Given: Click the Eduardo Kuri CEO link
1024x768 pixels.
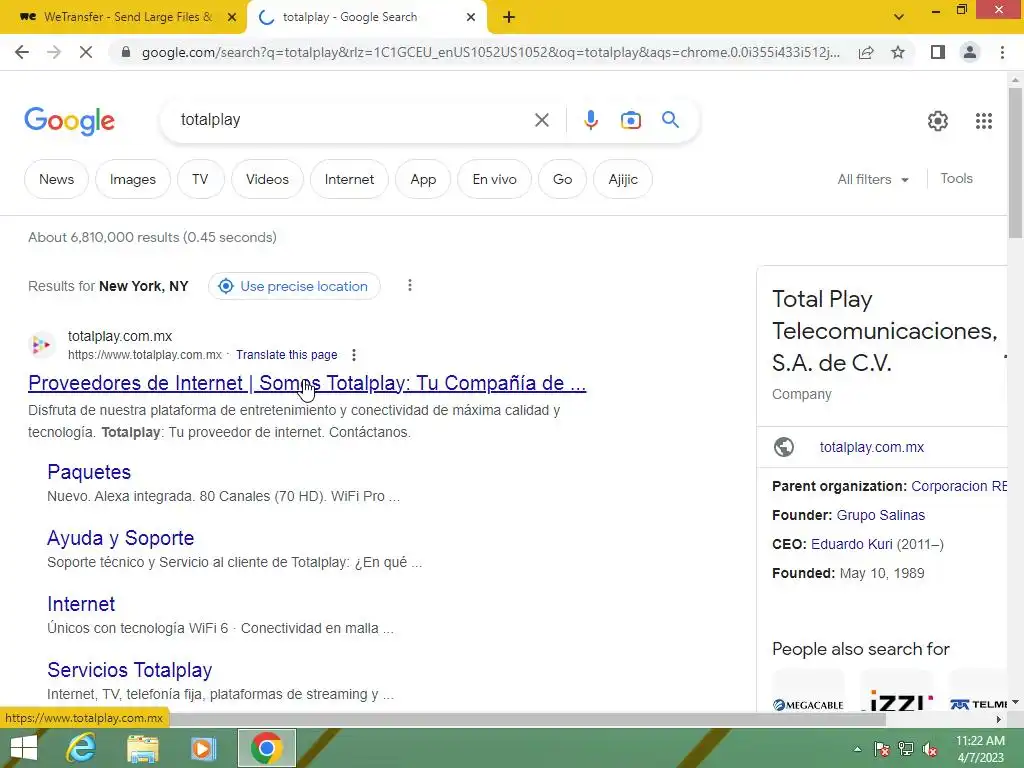Looking at the screenshot, I should coord(852,544).
